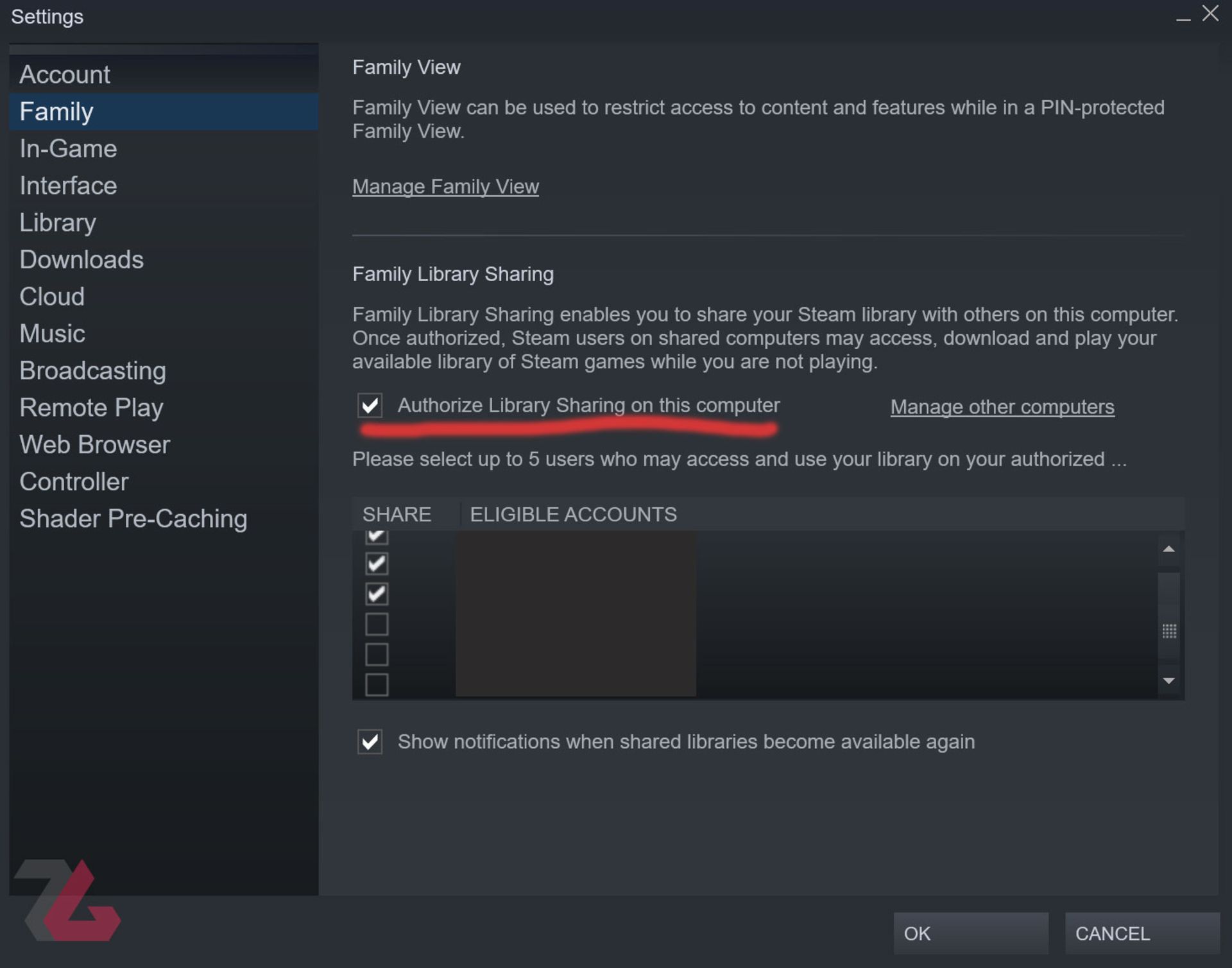This screenshot has width=1232, height=968.
Task: Go to Remote Play settings
Action: 164,408
